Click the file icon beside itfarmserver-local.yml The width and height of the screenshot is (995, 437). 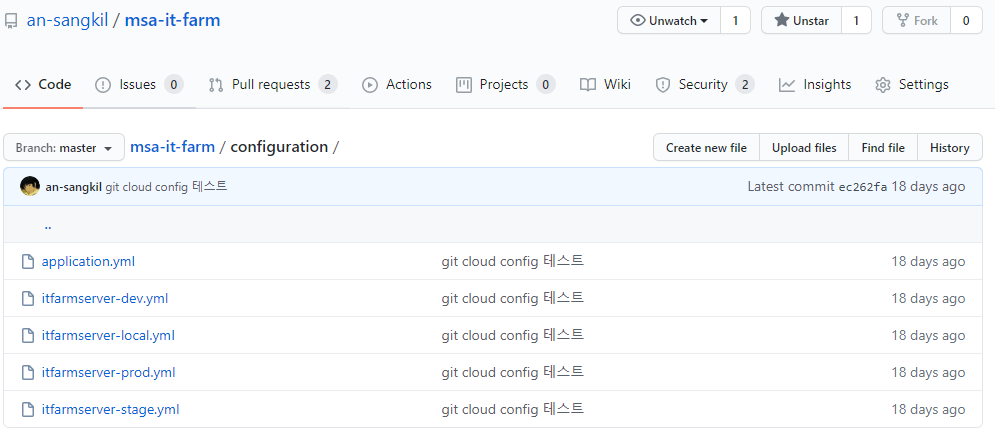pos(27,336)
